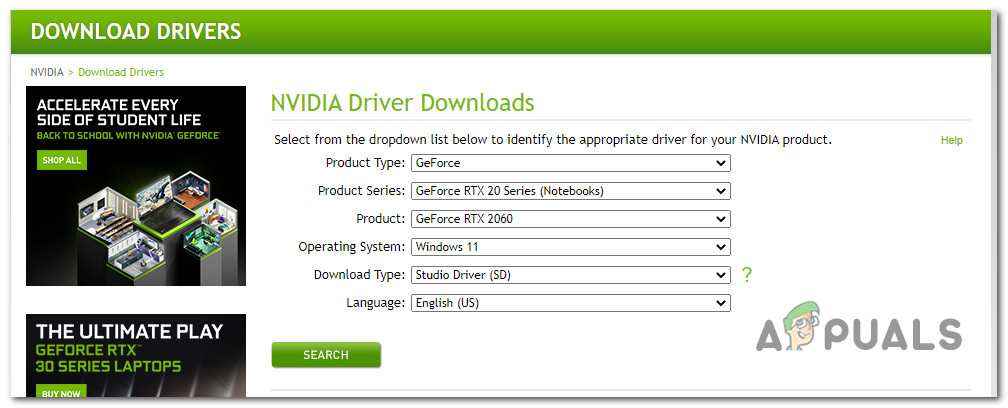The width and height of the screenshot is (1008, 408).
Task: Open the Download Type dropdown showing Studio Driver
Action: point(571,275)
